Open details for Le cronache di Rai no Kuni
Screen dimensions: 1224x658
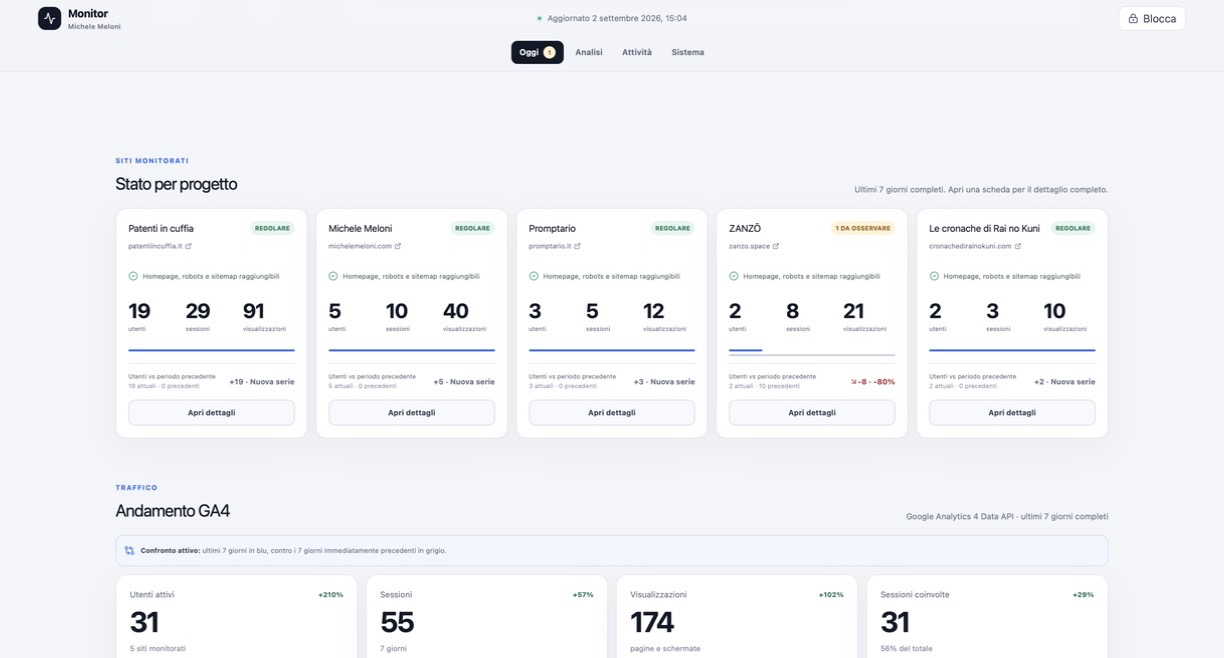tap(1012, 413)
